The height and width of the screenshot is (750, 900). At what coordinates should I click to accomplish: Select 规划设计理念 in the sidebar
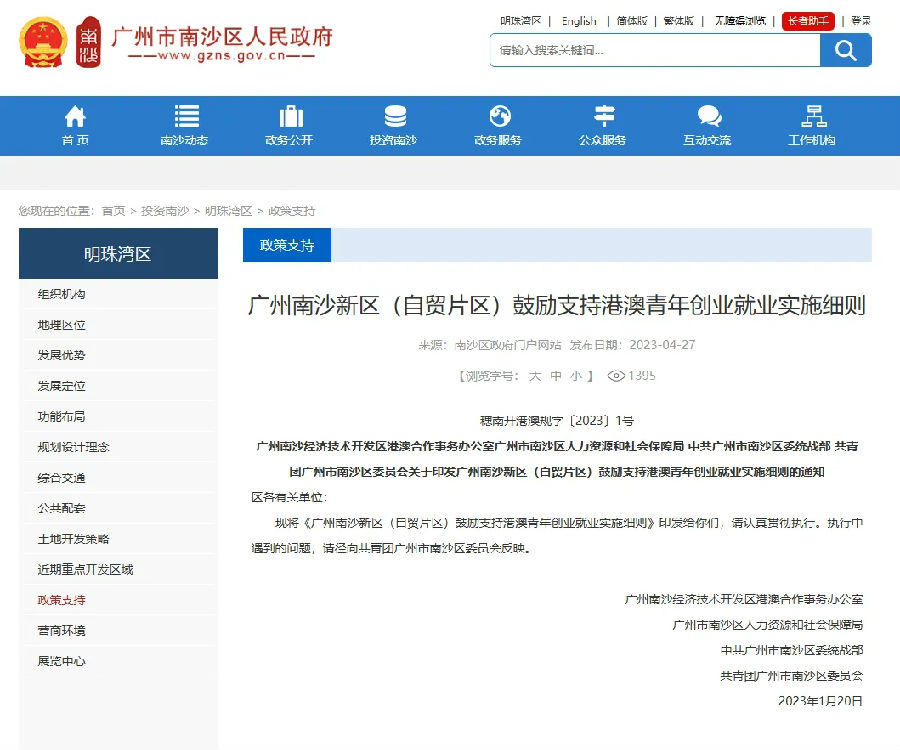(x=73, y=447)
